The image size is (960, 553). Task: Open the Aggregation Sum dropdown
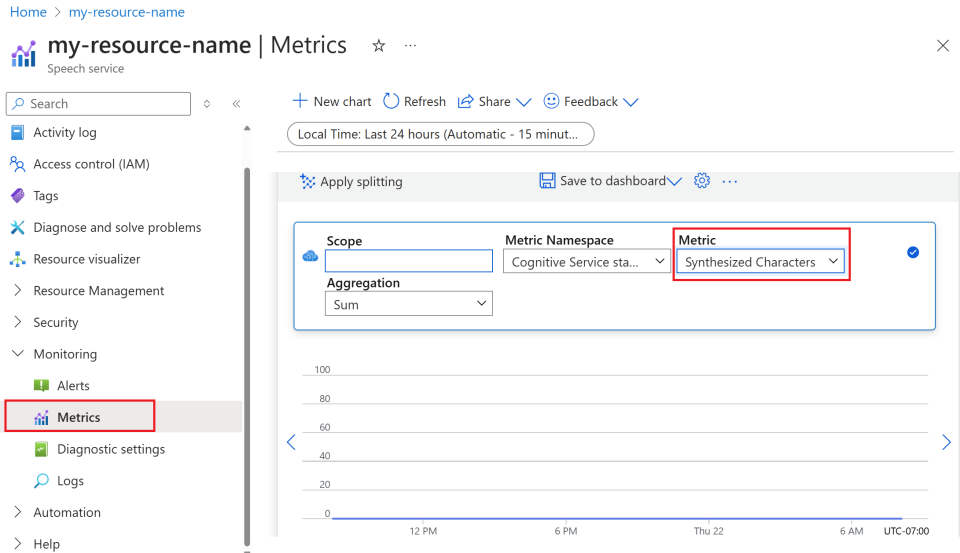[x=409, y=304]
